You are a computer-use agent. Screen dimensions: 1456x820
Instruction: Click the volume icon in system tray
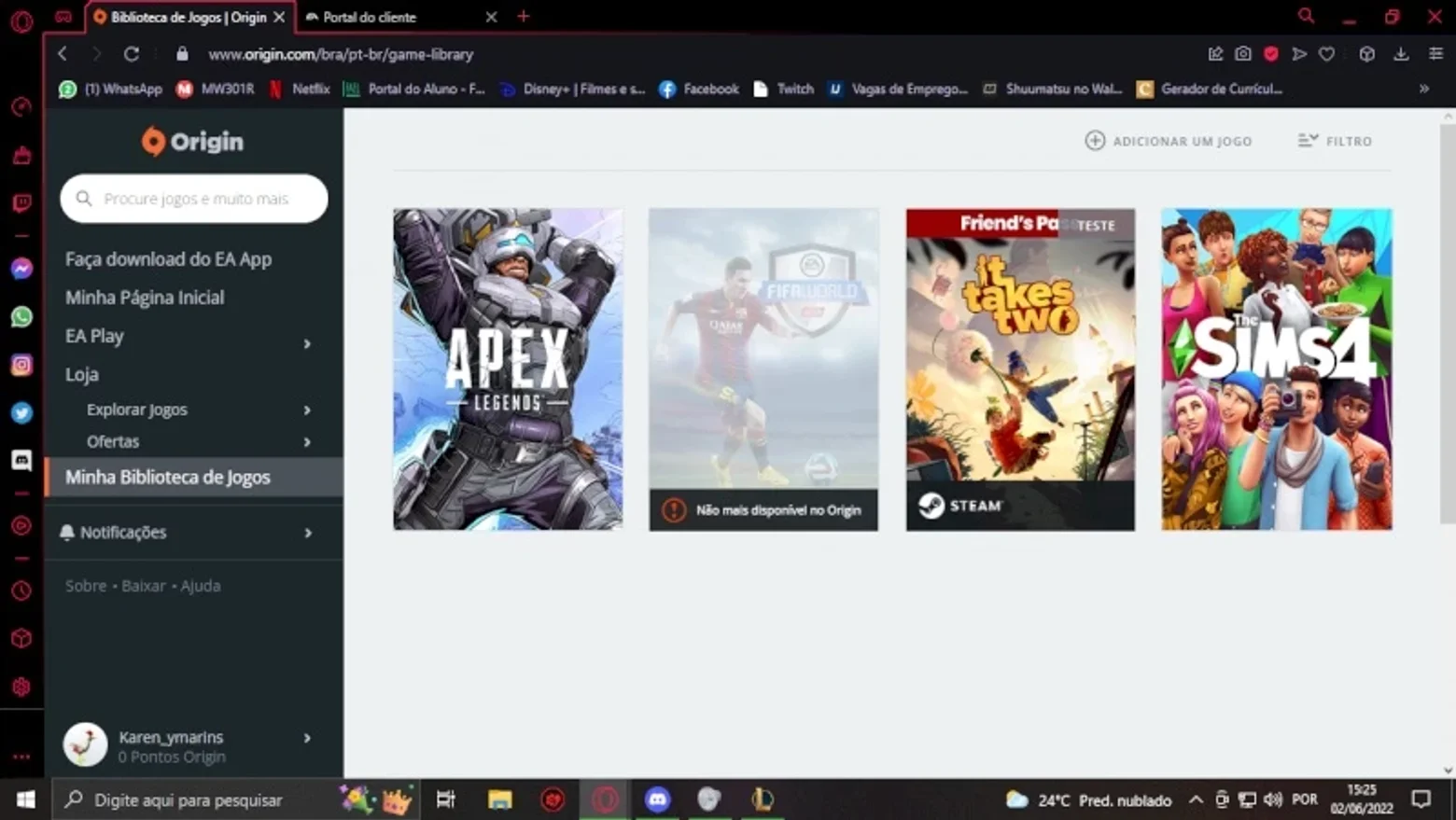[1273, 799]
